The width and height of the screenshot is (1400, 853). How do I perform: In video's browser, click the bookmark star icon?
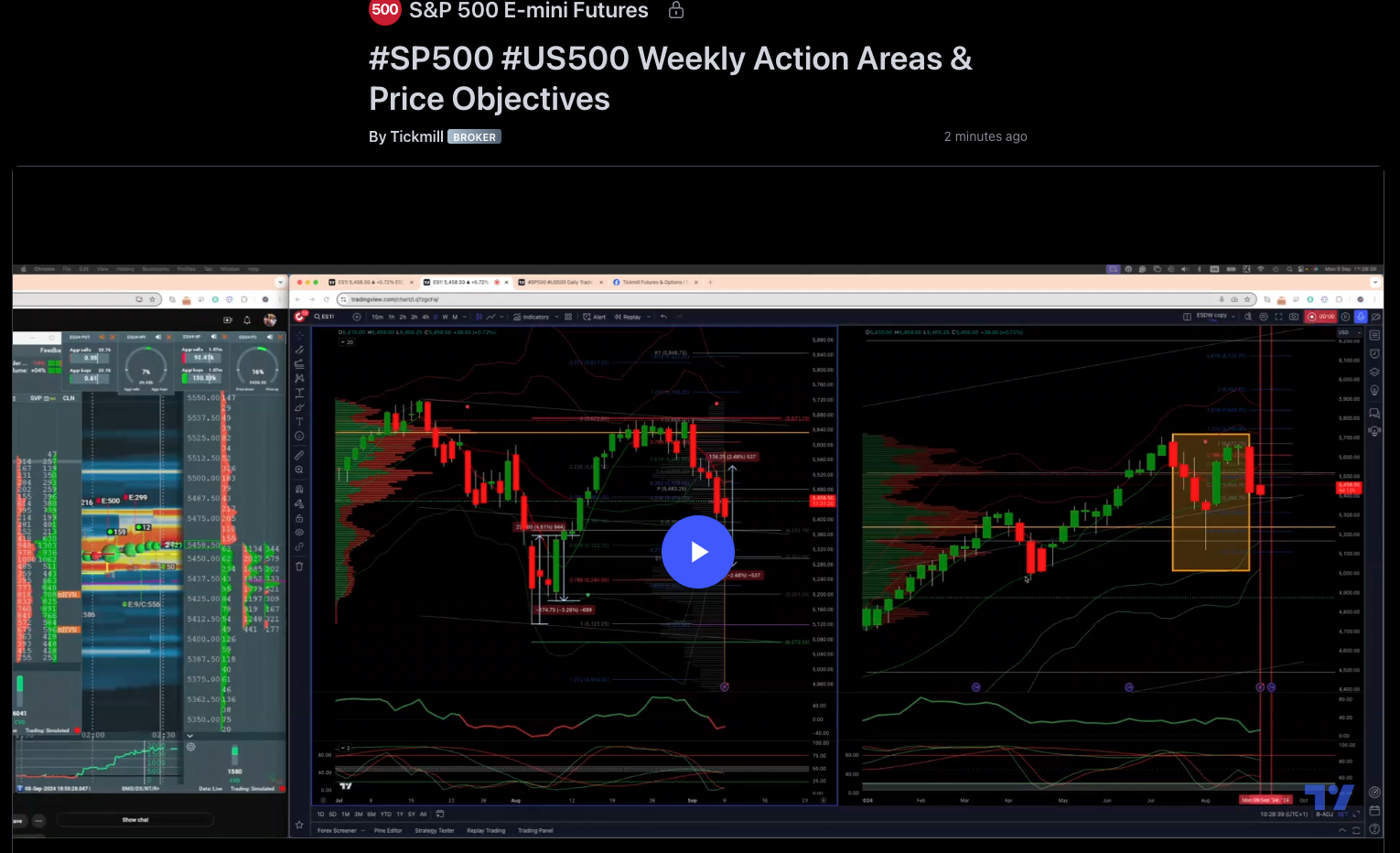1246,299
